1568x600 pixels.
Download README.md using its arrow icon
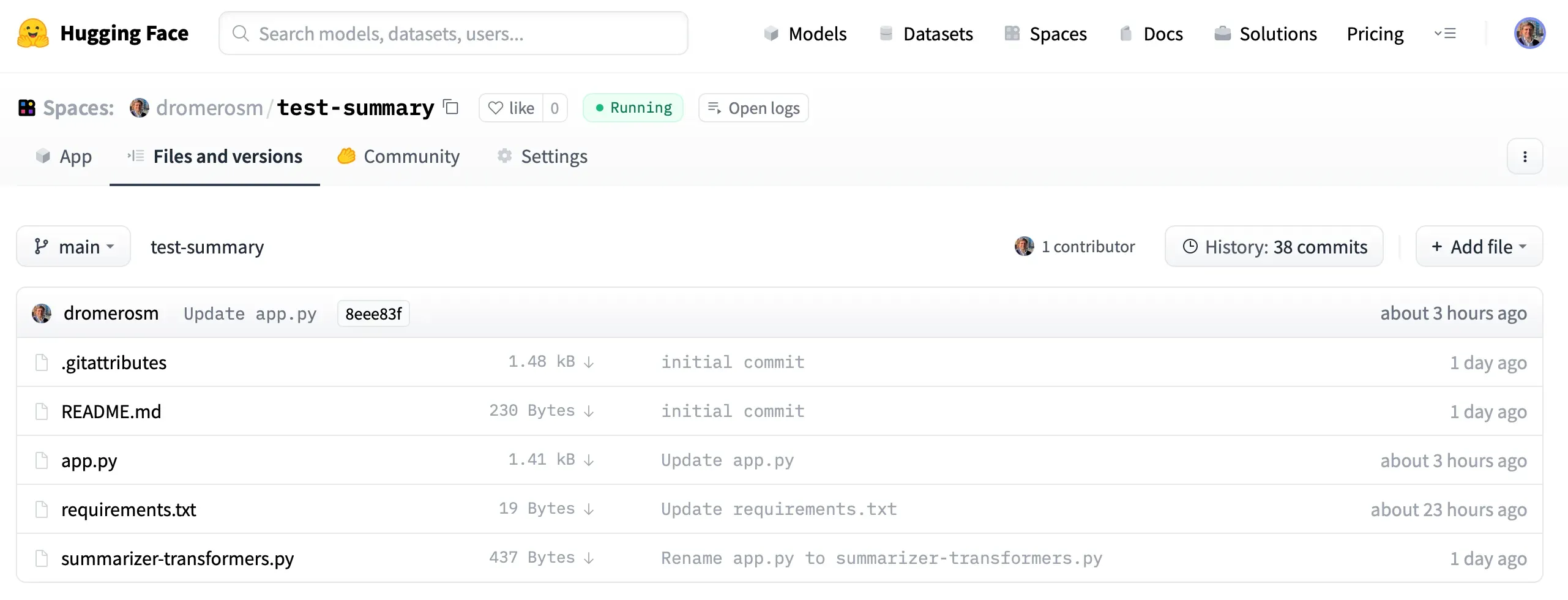589,411
